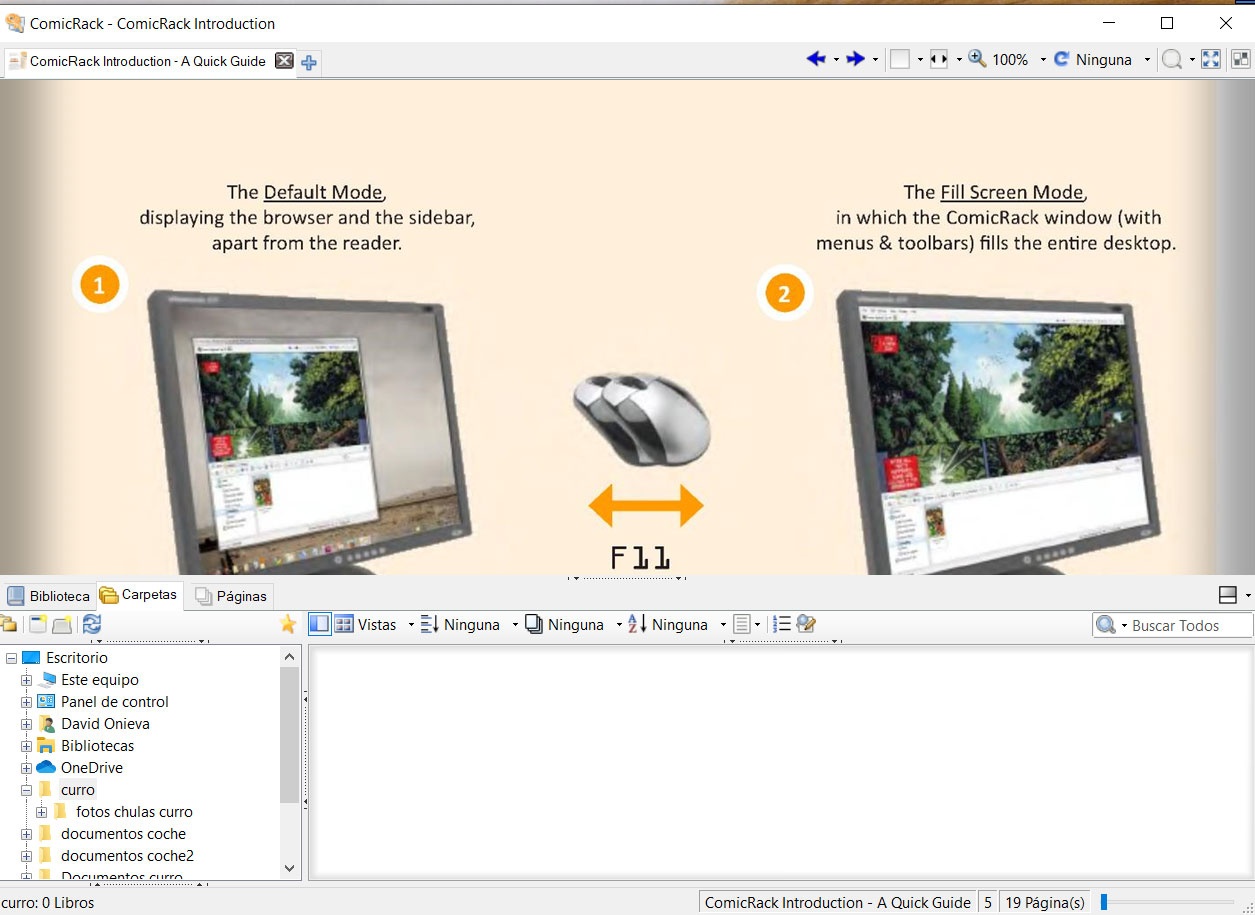Click the numbered list icon in browser toolbar
Viewport: 1255px width, 915px height.
[x=783, y=625]
